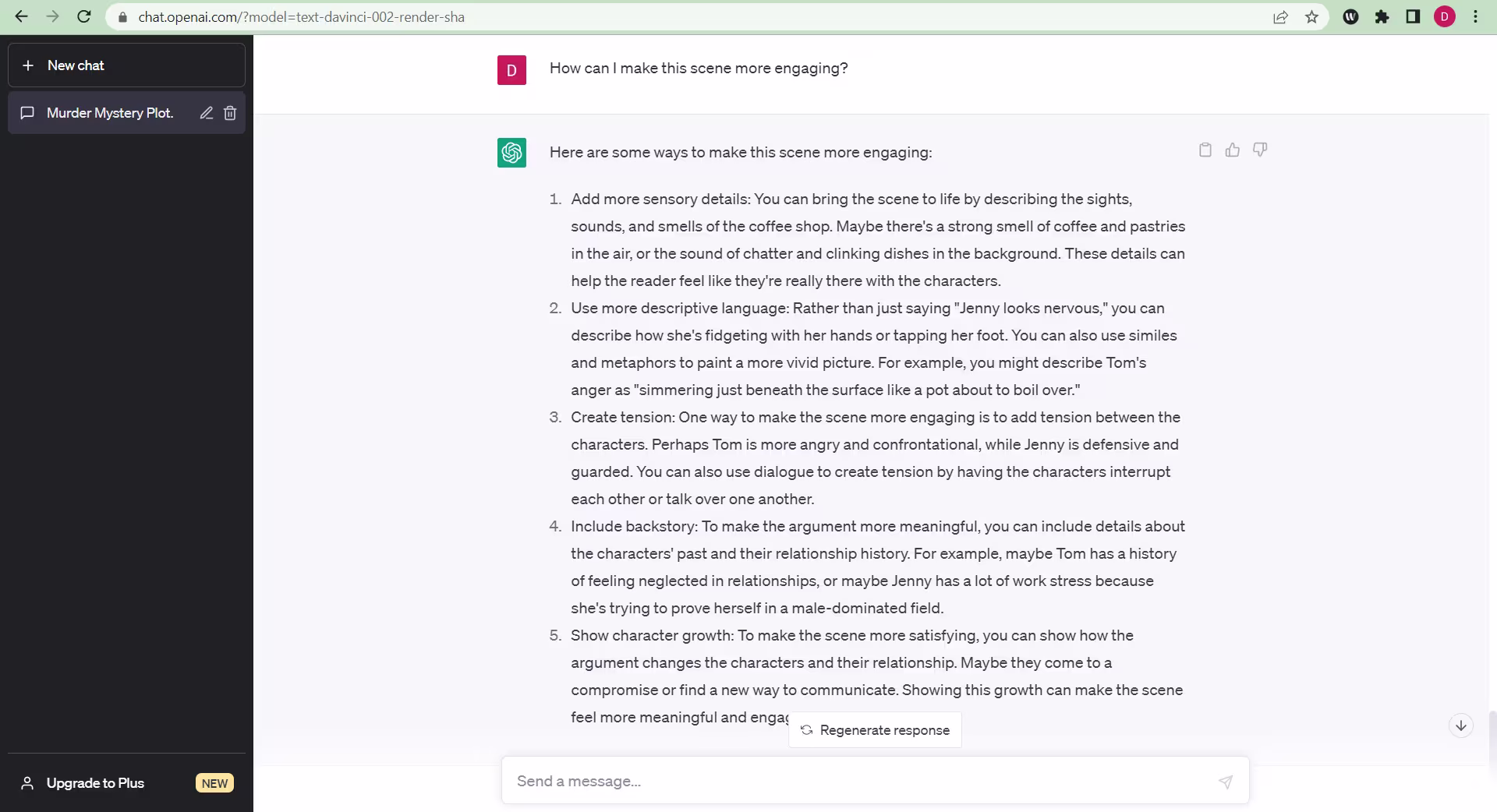Copy the response with the clipboard icon

[1205, 150]
